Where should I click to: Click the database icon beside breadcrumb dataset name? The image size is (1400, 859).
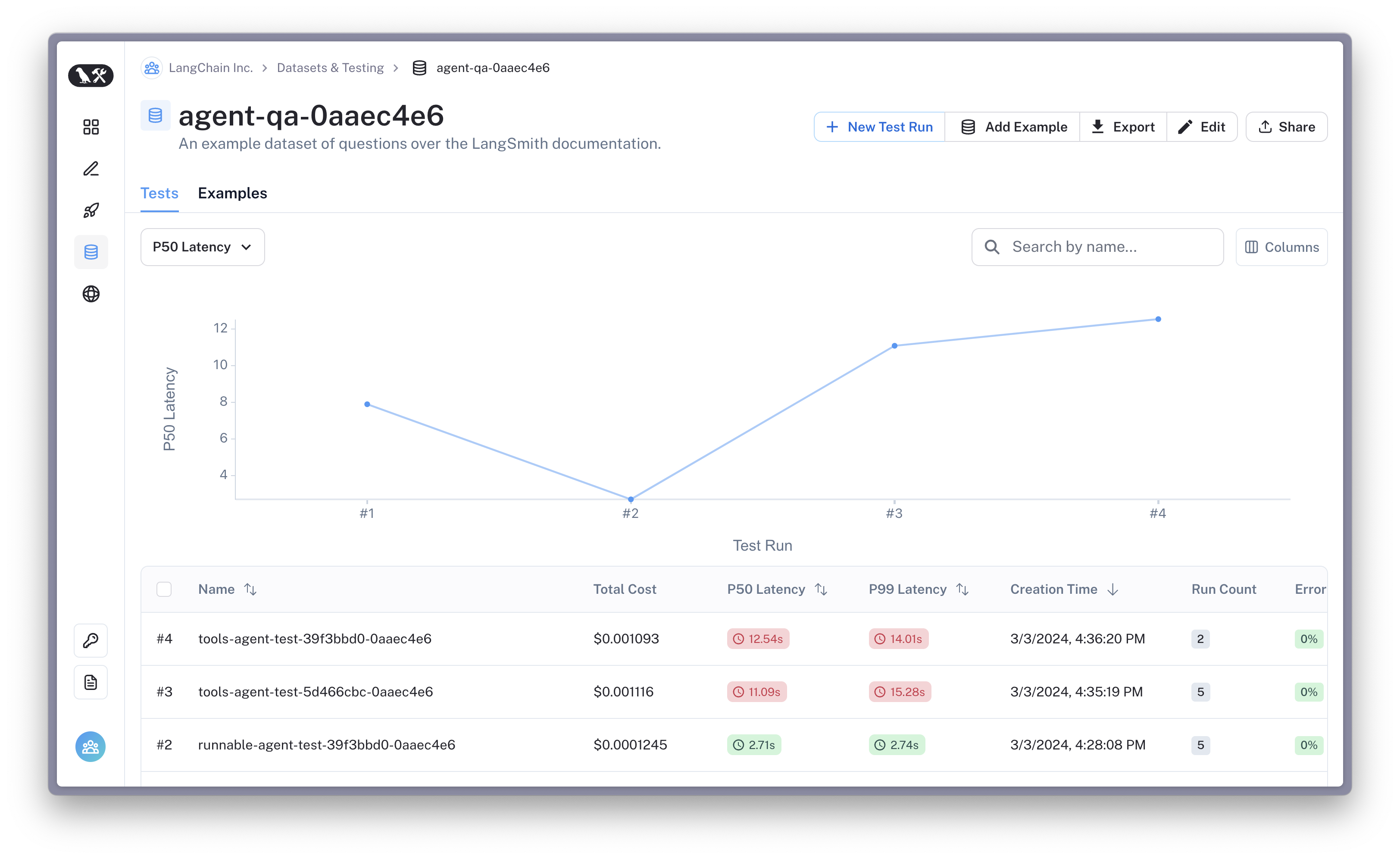(419, 68)
